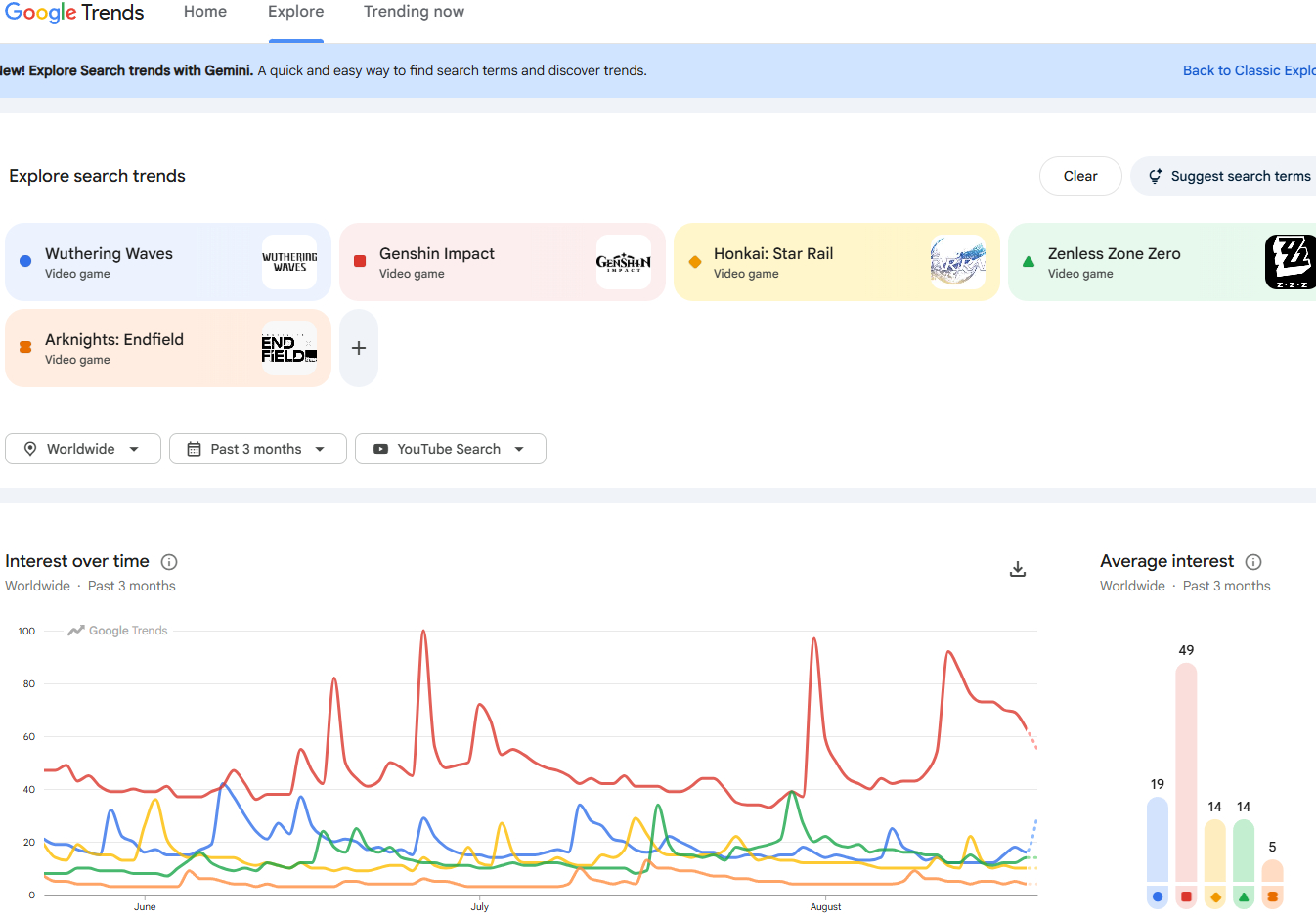Screen dimensions: 1316x918
Task: Open the Worldwide location dropdown
Action: point(83,449)
